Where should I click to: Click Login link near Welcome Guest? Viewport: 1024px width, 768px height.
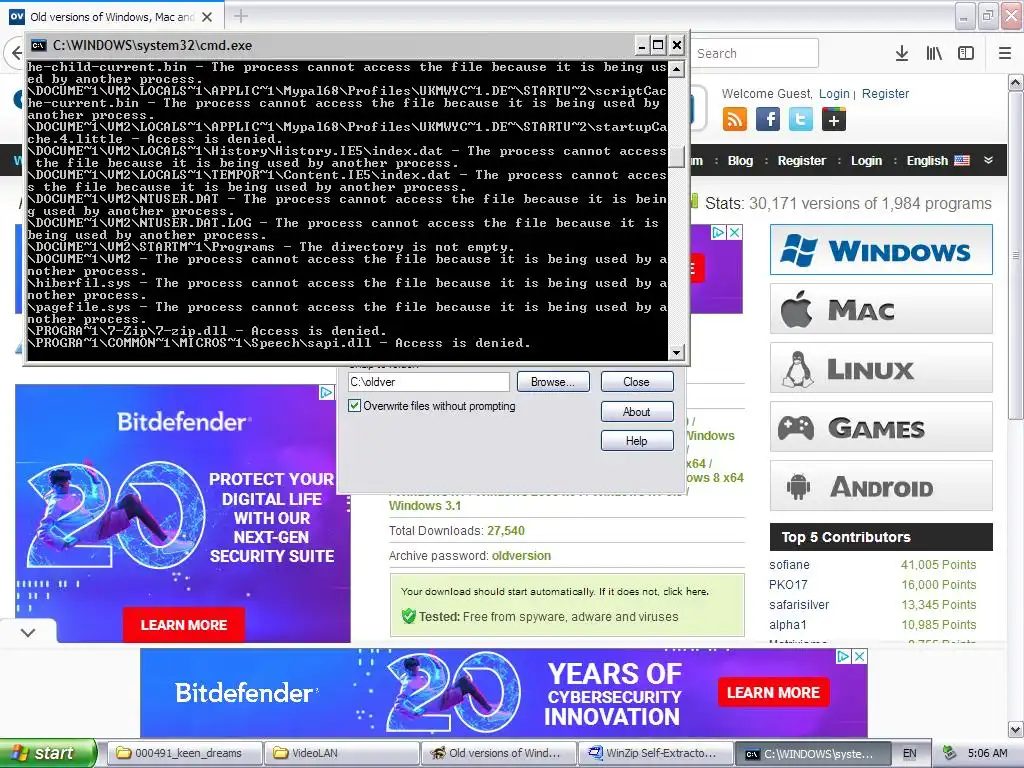click(x=834, y=93)
